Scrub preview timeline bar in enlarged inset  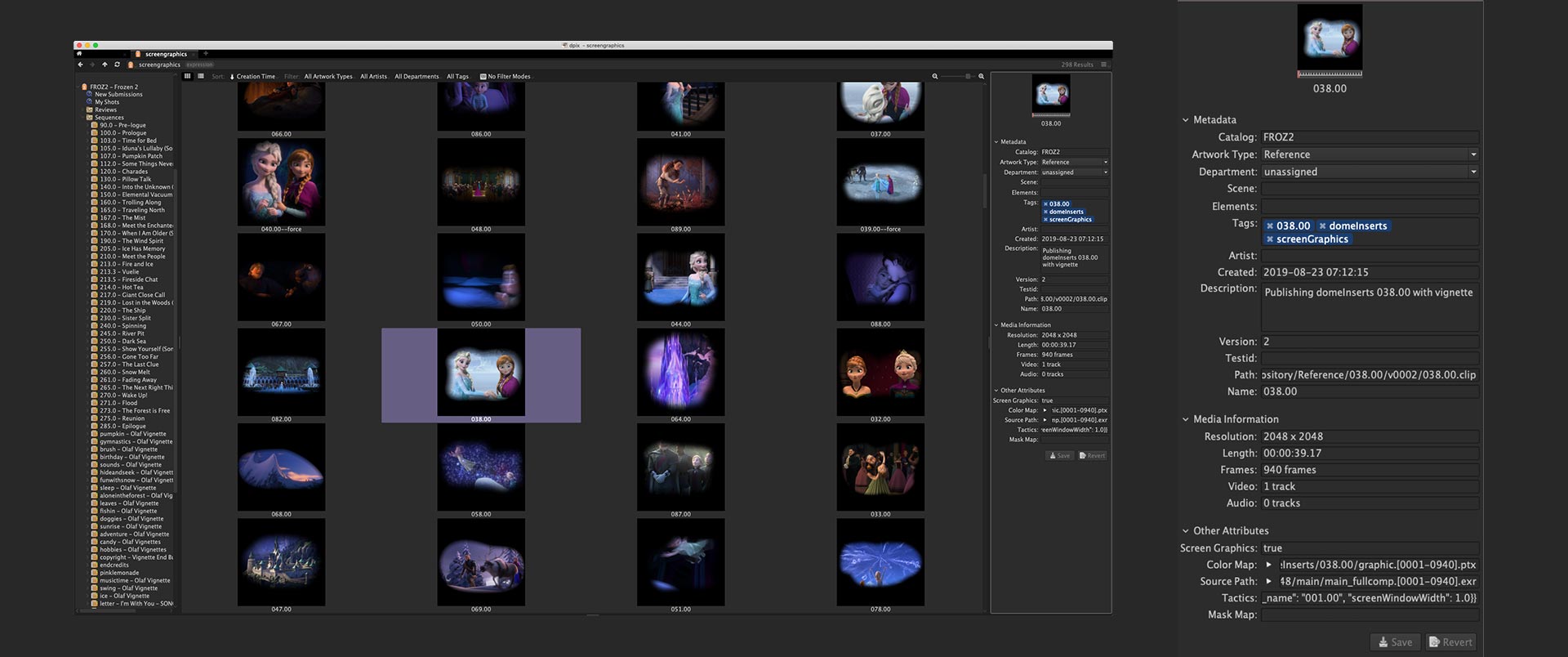pos(1330,74)
